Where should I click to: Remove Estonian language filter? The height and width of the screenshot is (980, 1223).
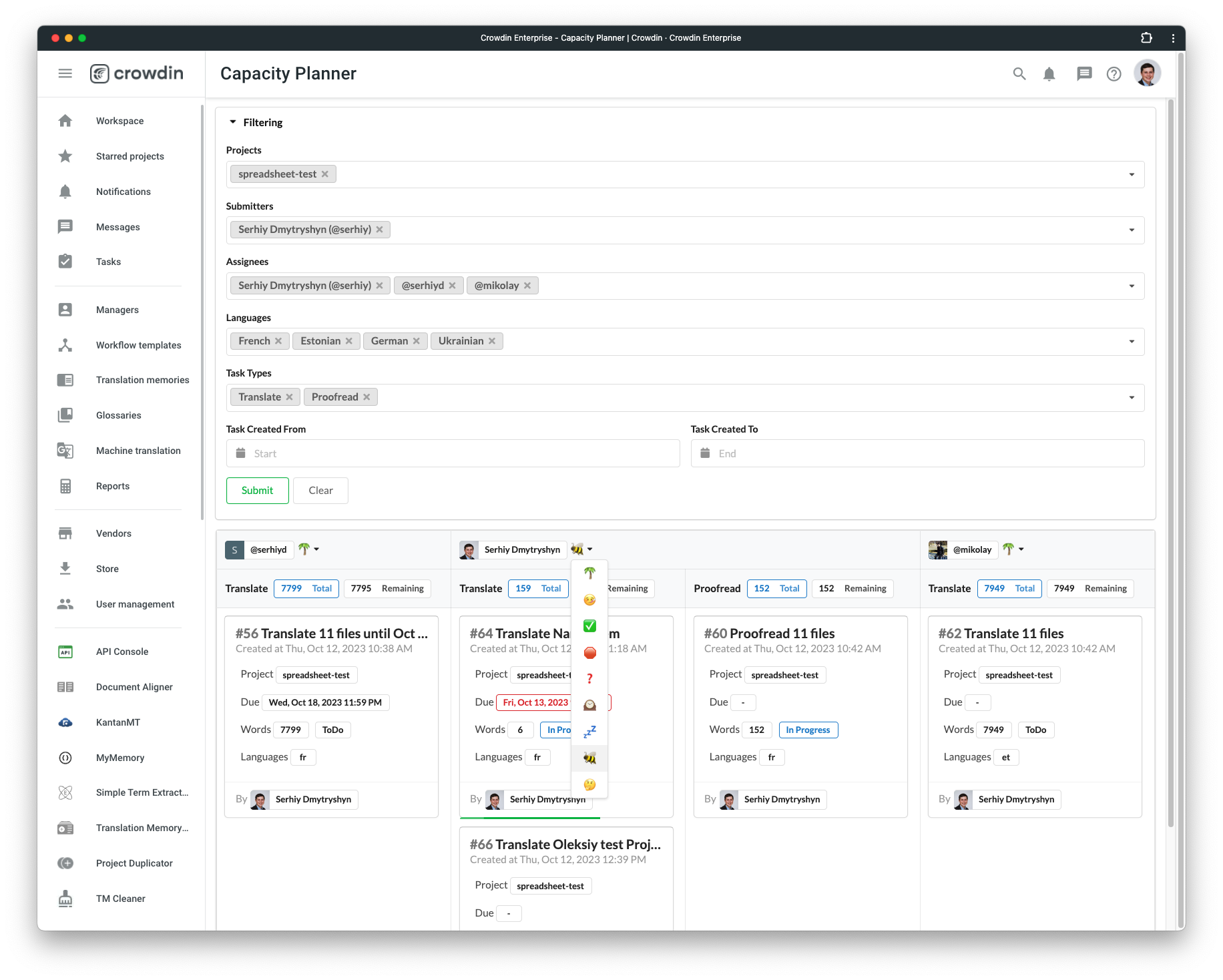[x=348, y=341]
